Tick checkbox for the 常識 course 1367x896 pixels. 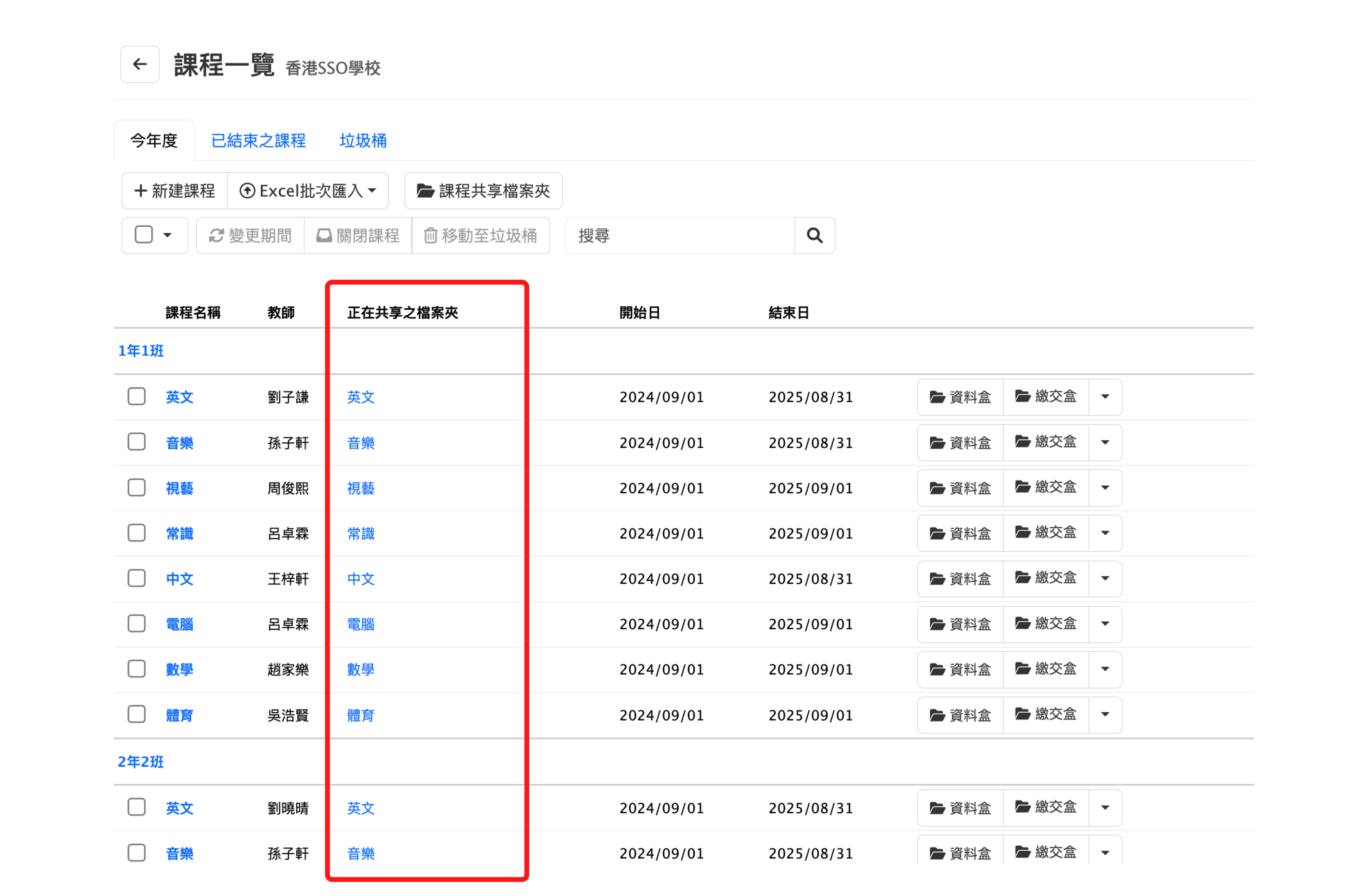136,533
